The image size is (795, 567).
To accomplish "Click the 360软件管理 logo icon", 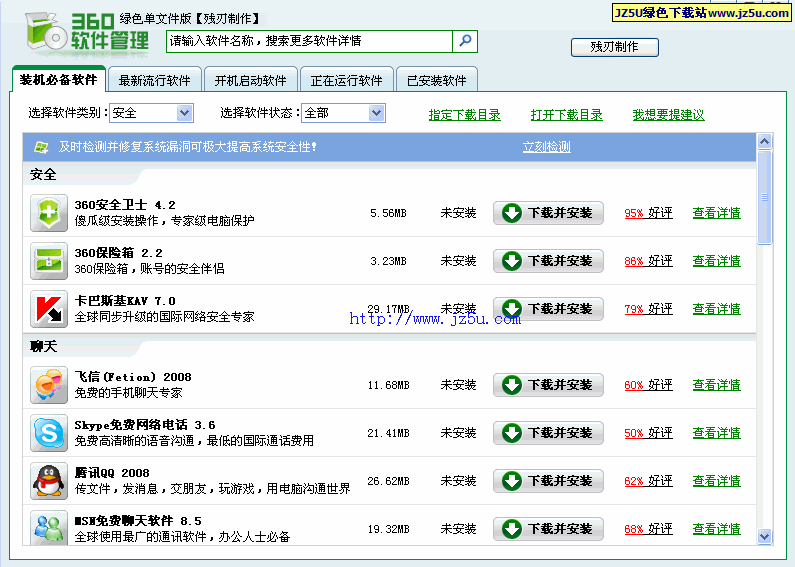I will pyautogui.click(x=46, y=33).
